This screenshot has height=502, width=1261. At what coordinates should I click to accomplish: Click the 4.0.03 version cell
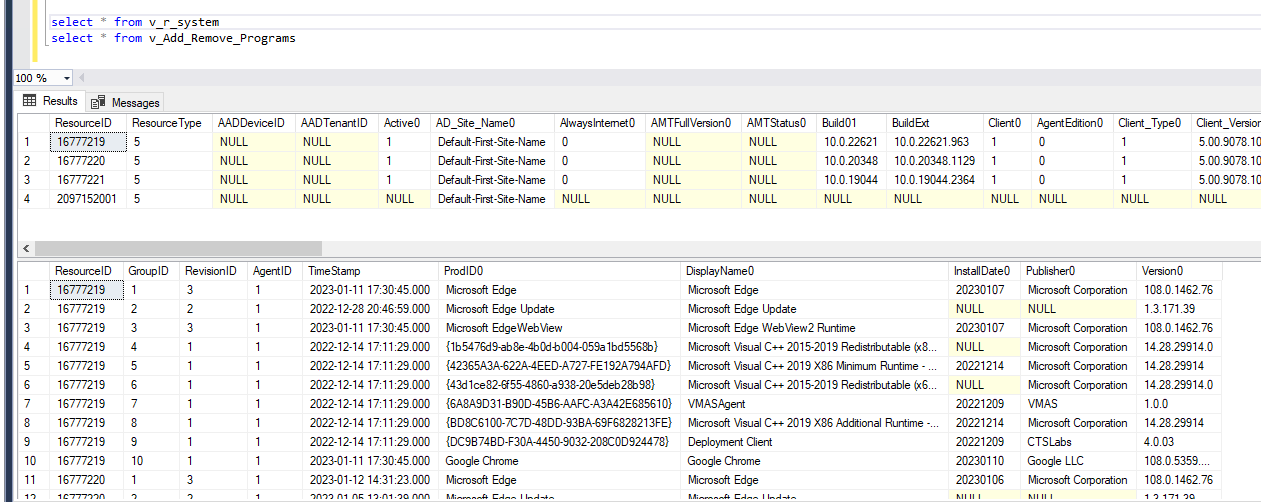1179,442
